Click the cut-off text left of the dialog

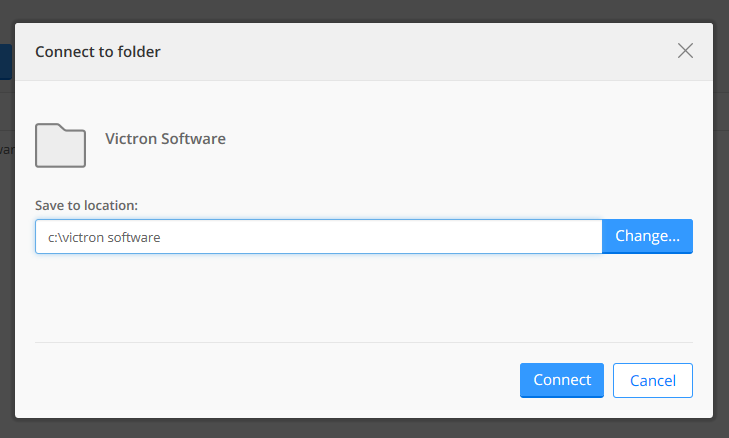click(x=4, y=150)
